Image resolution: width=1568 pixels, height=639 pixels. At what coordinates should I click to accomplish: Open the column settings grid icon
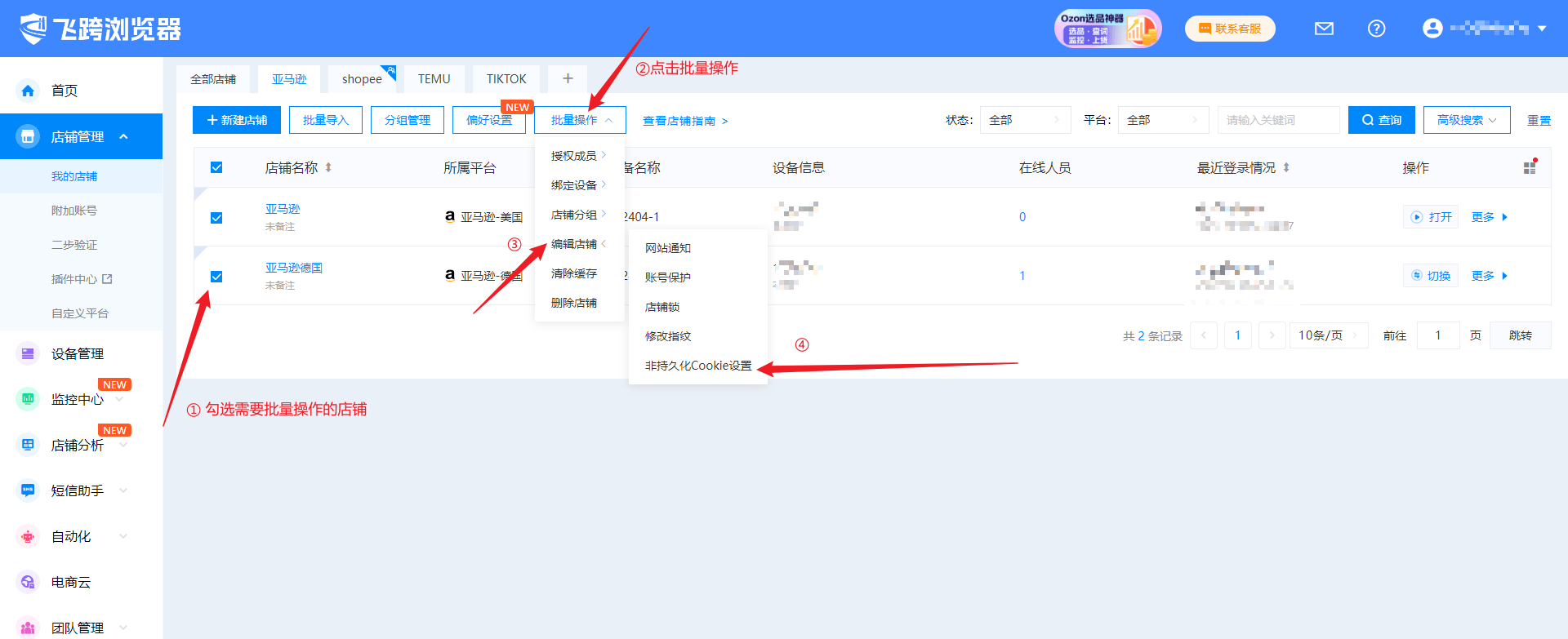1530,167
